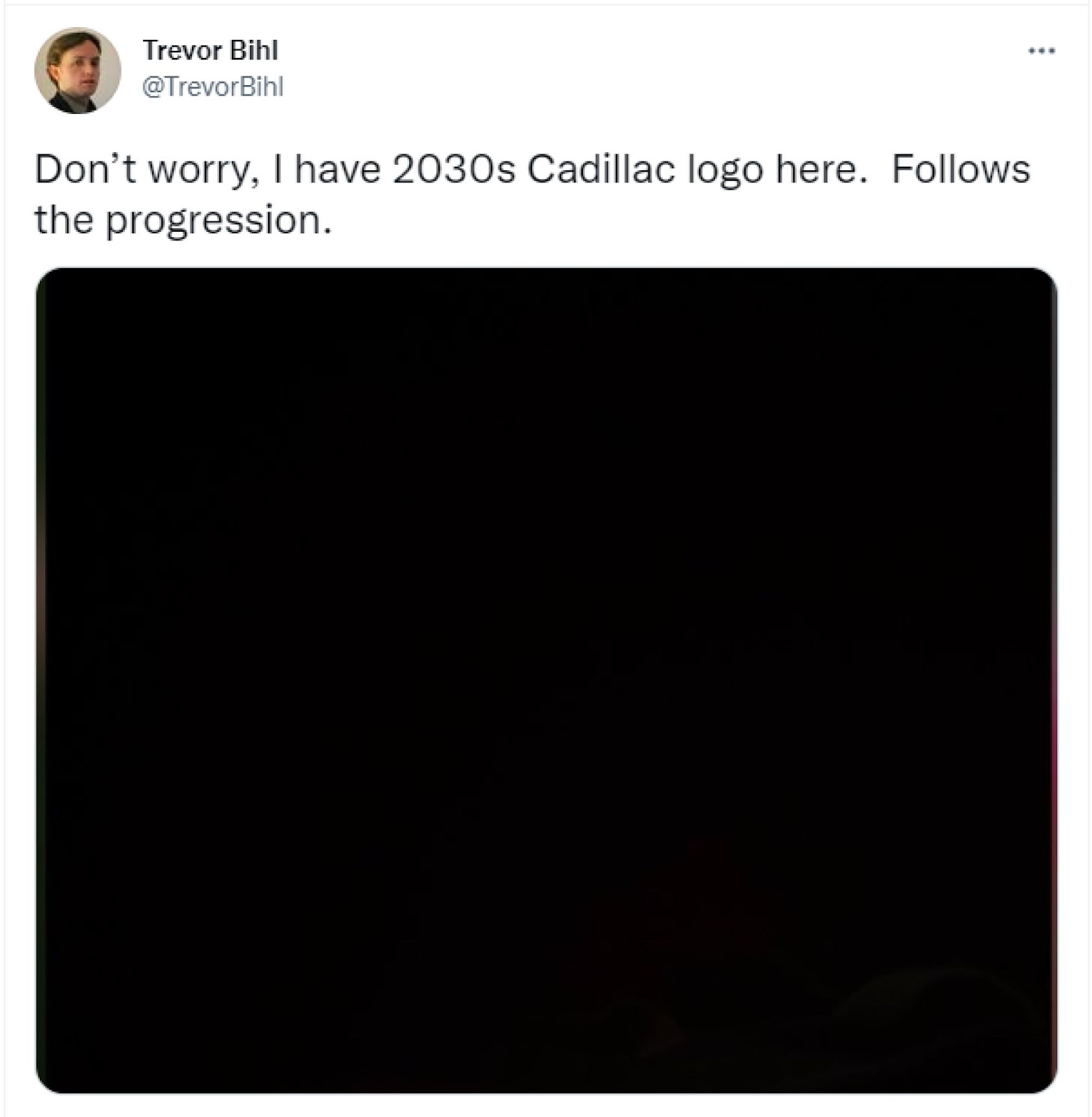This screenshot has height=1117, width=1092.
Task: Click Trevor Bihl's profile avatar
Action: (78, 71)
